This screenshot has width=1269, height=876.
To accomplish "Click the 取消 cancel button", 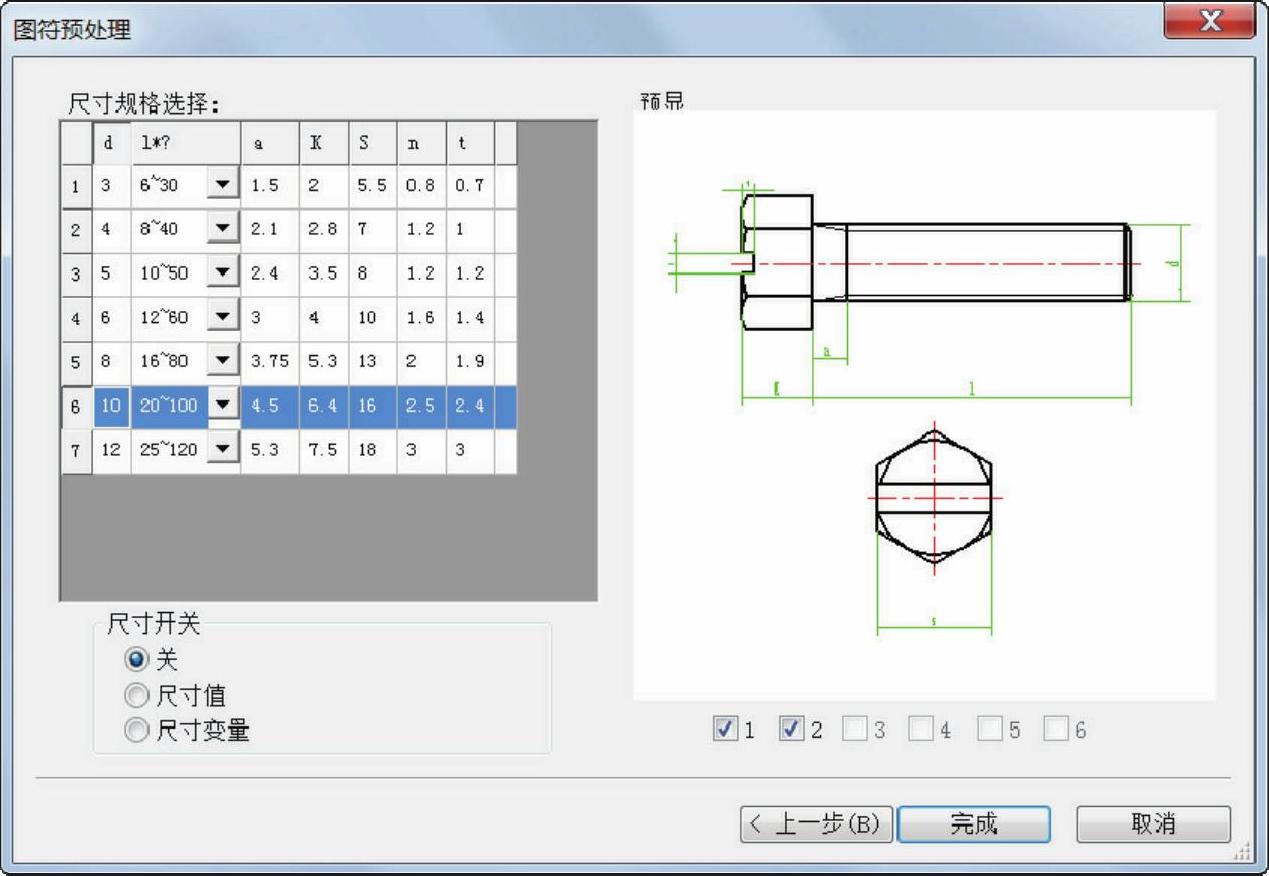I will [1153, 824].
